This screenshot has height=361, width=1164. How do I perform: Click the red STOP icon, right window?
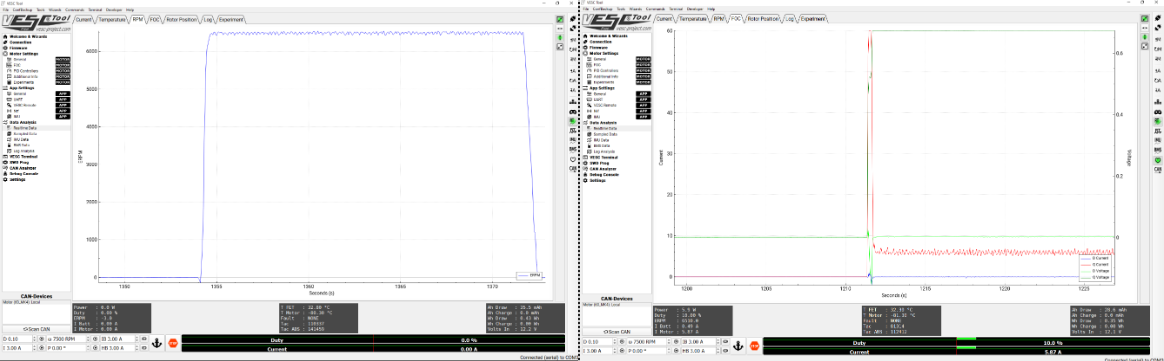[754, 346]
